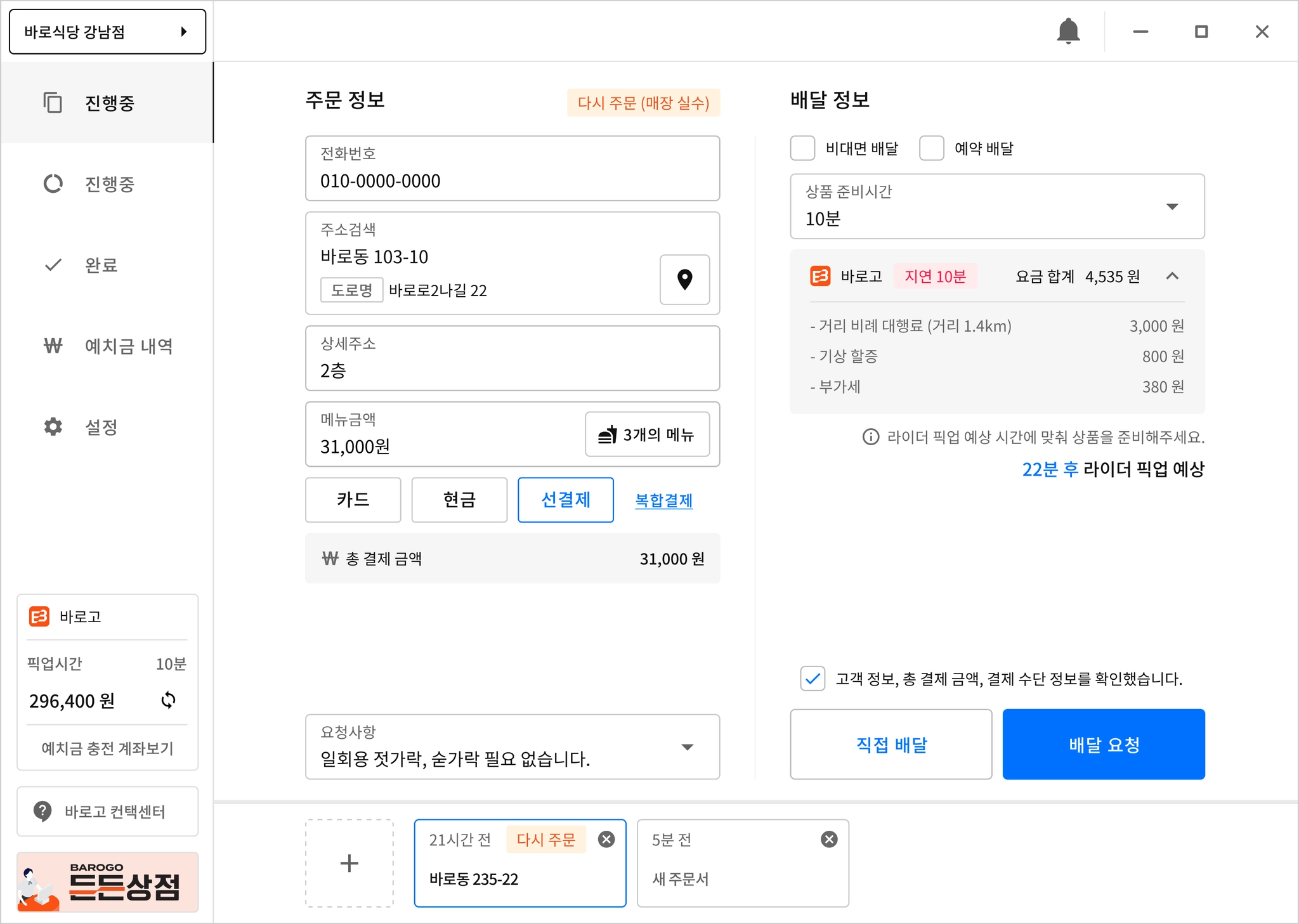The height and width of the screenshot is (924, 1299).
Task: Click the map pin location icon
Action: point(684,280)
